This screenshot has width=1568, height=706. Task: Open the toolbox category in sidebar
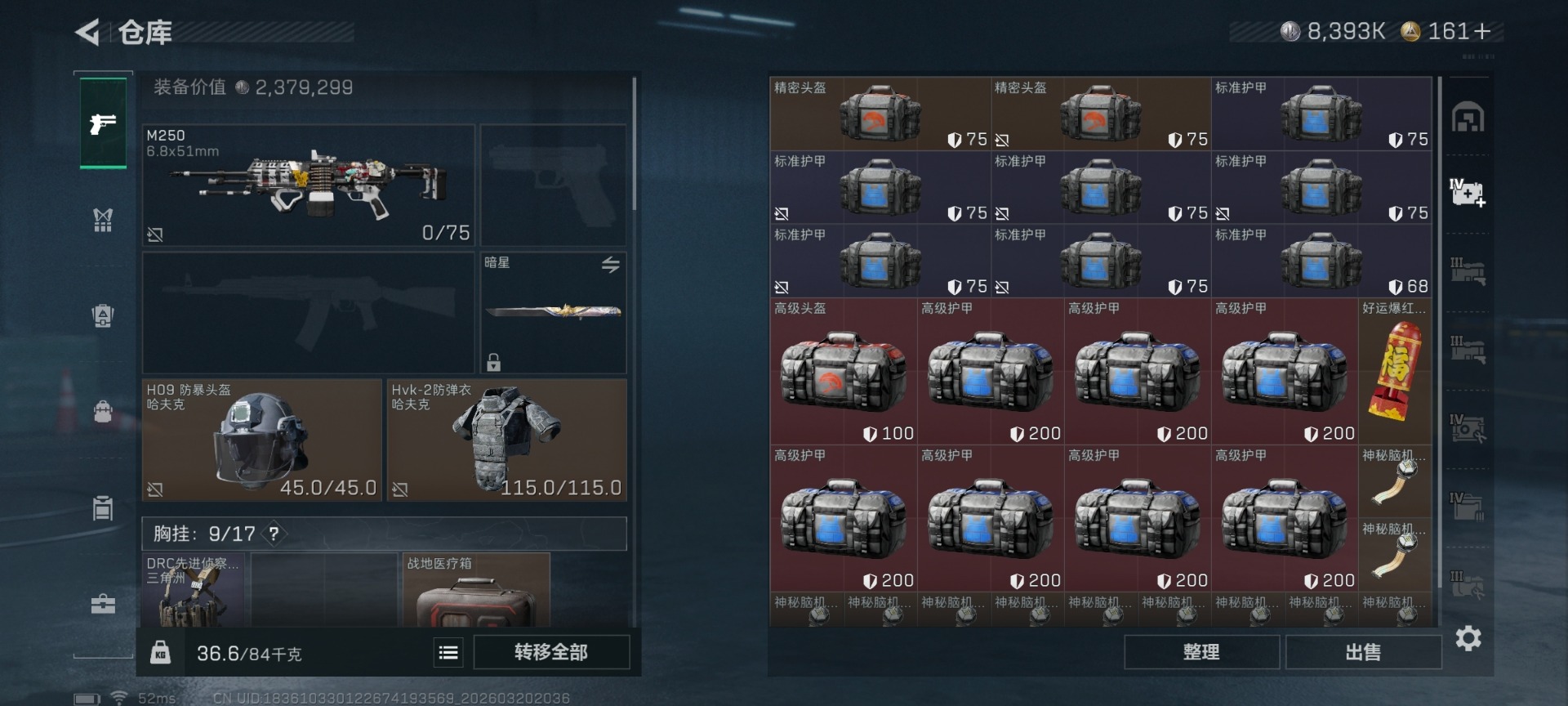pos(103,604)
